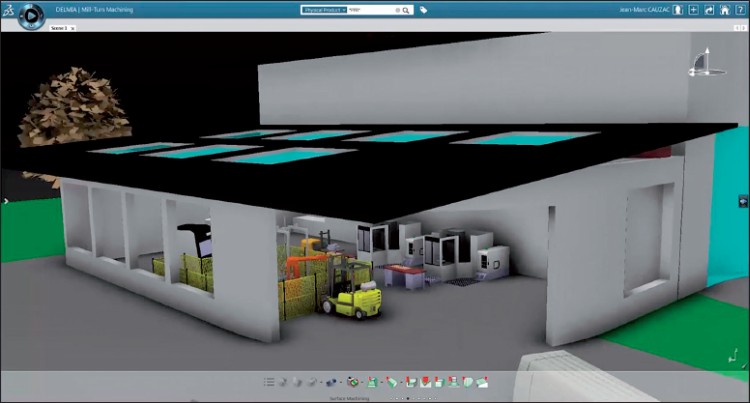
Task: Click the blue tool icon in action bar
Action: coord(332,381)
